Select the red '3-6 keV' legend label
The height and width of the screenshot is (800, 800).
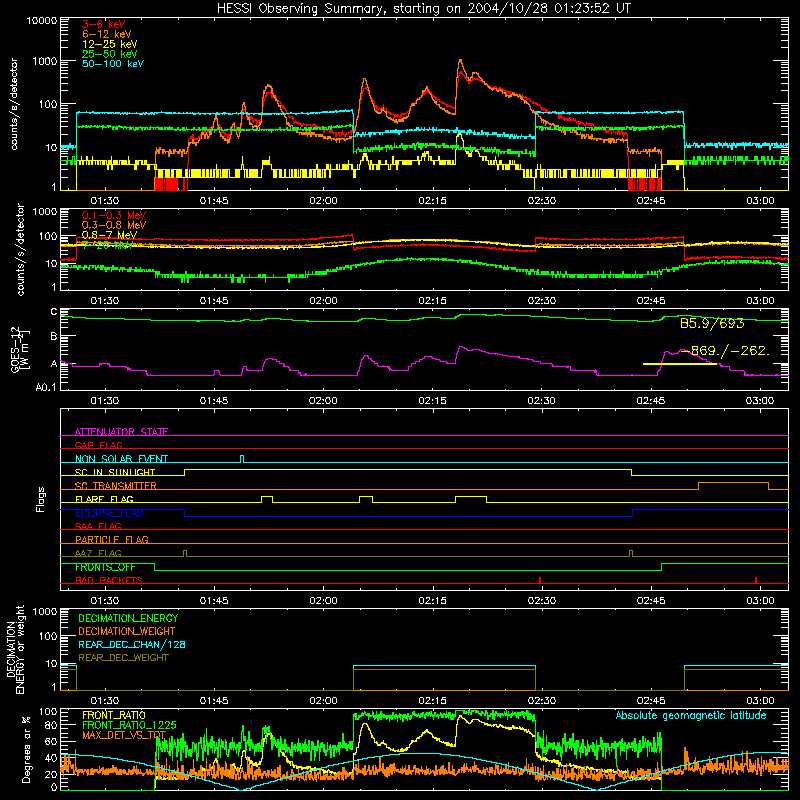click(x=104, y=24)
